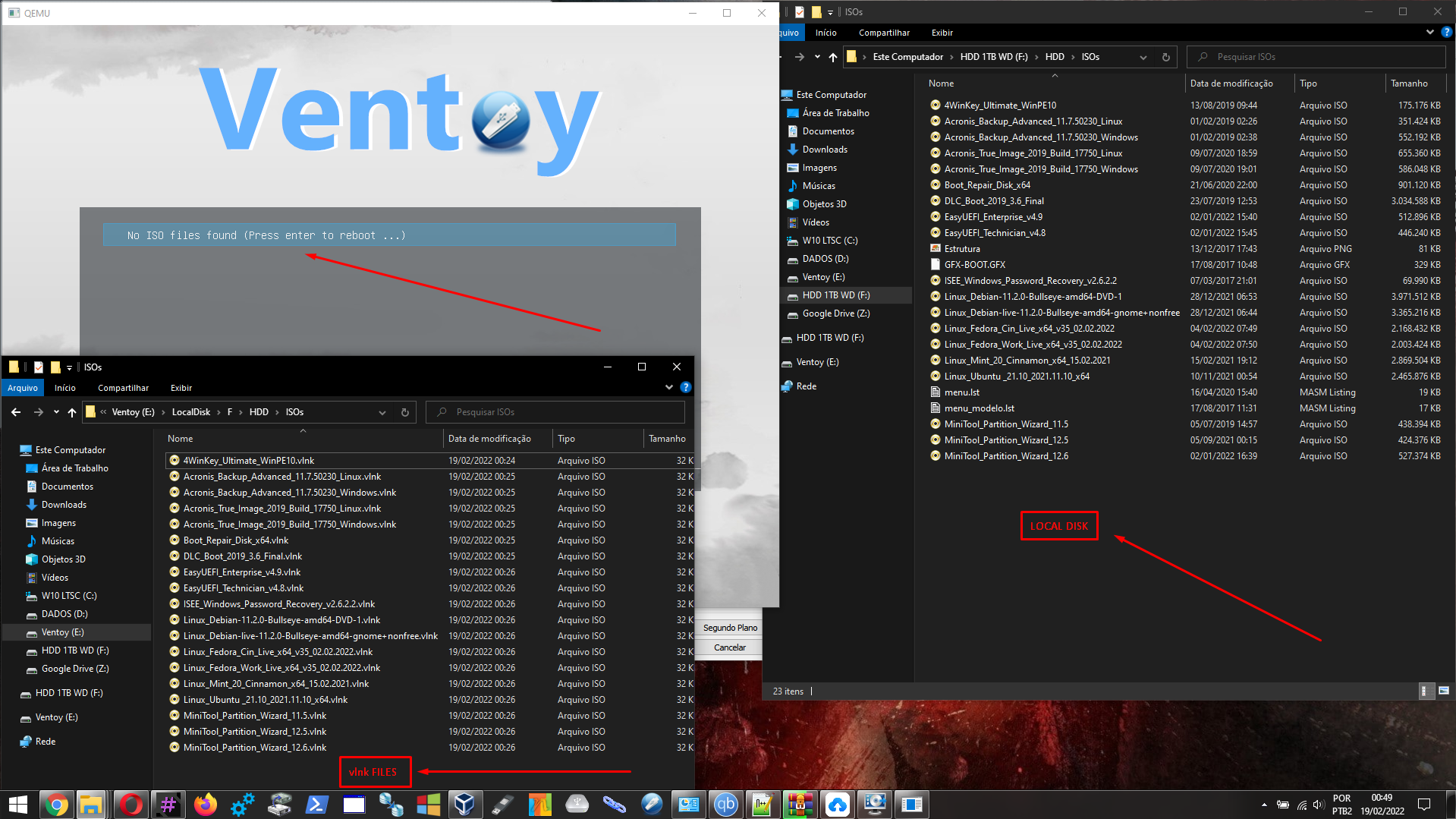The image size is (1456, 819).
Task: Open PowerShell from the taskbar
Action: coord(316,804)
